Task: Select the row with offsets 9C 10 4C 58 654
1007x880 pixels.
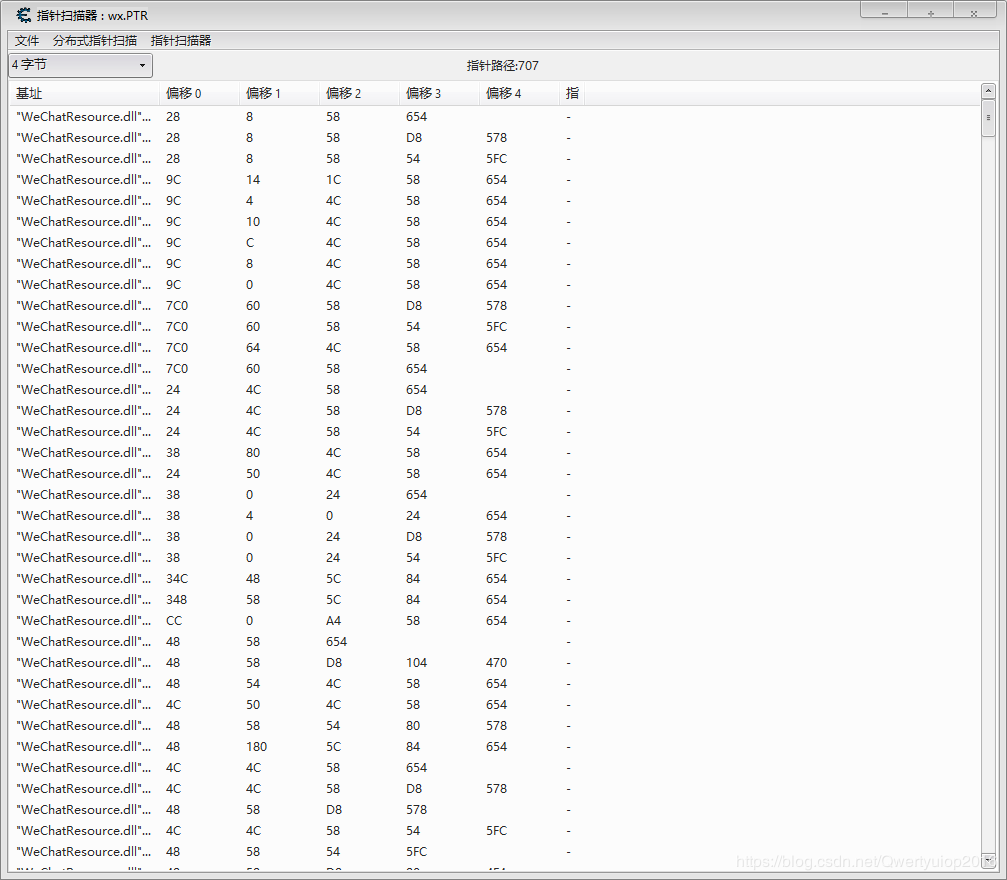Action: (x=495, y=222)
